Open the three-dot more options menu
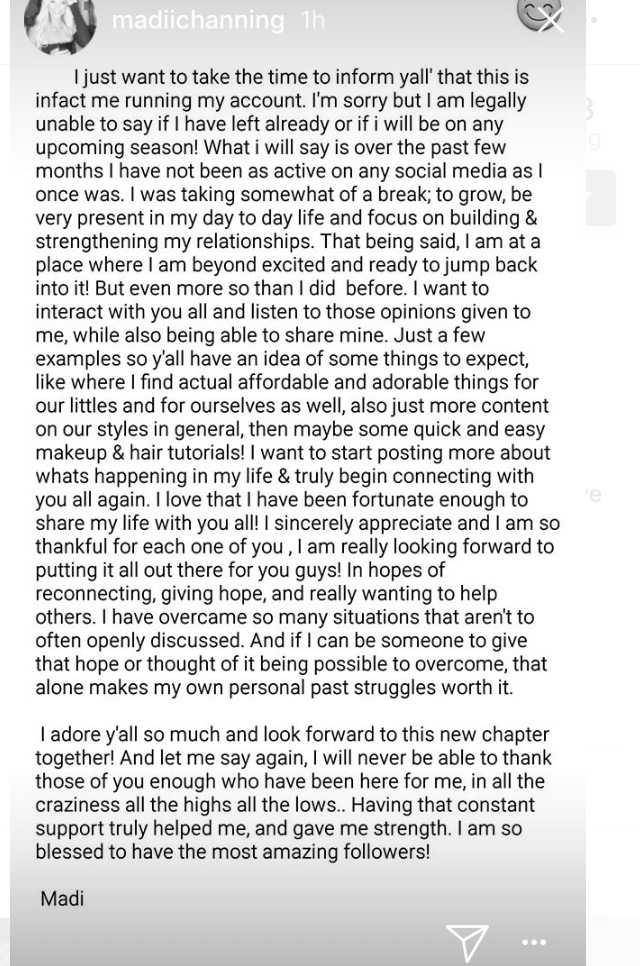 [533, 943]
